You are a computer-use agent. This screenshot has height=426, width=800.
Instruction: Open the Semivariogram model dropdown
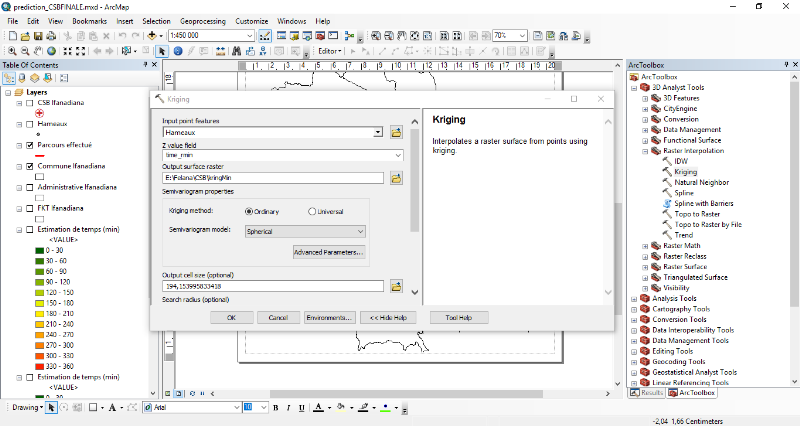pos(360,231)
